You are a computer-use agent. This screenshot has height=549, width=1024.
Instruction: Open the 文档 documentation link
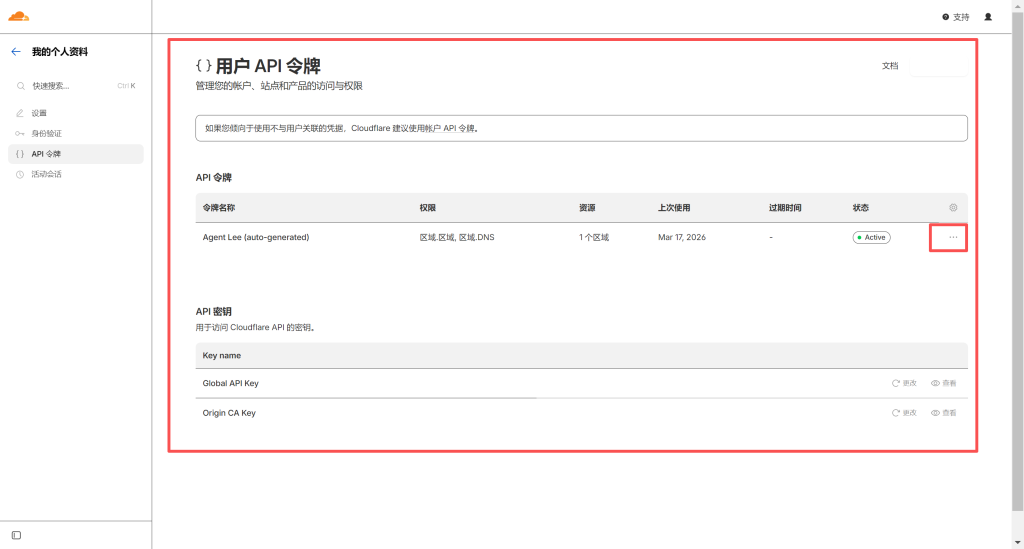click(890, 66)
